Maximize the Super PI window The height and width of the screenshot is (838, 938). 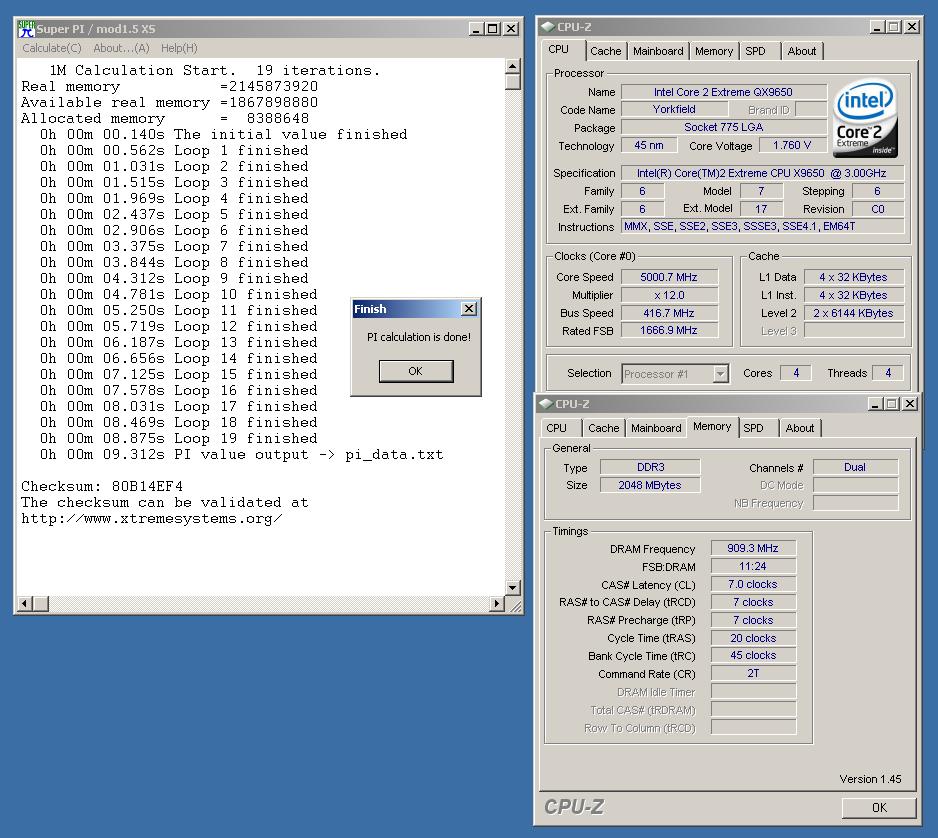(x=492, y=29)
